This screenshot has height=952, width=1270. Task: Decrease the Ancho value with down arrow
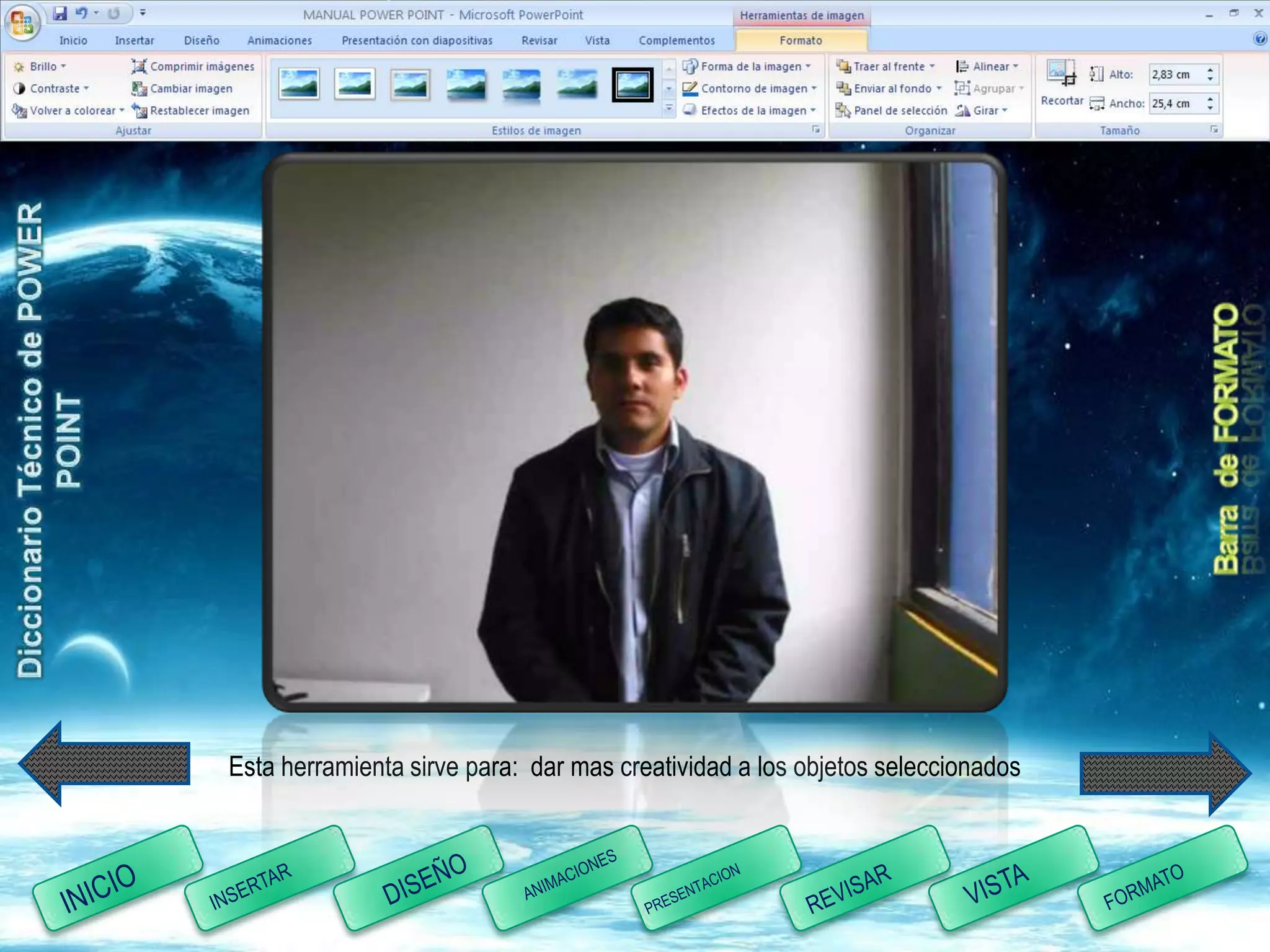coord(1210,108)
